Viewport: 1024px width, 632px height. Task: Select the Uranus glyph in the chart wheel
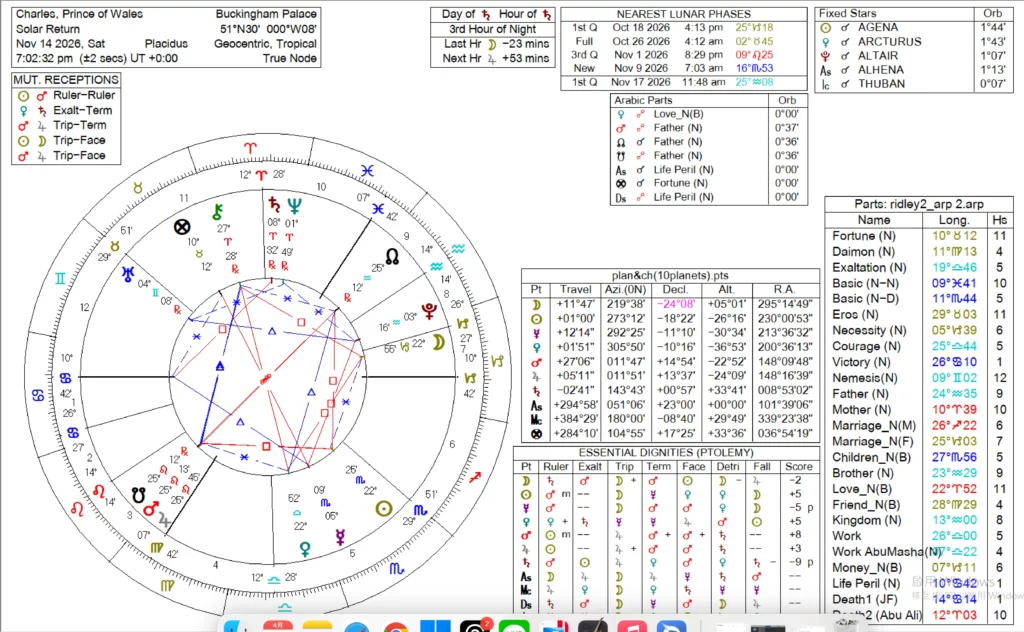[128, 272]
